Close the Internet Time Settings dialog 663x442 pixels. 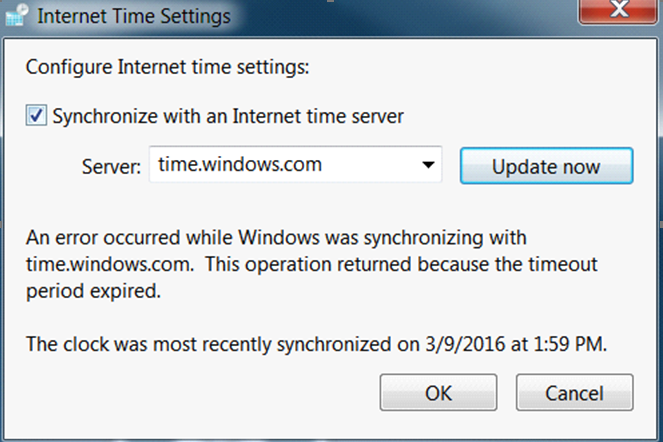click(619, 9)
